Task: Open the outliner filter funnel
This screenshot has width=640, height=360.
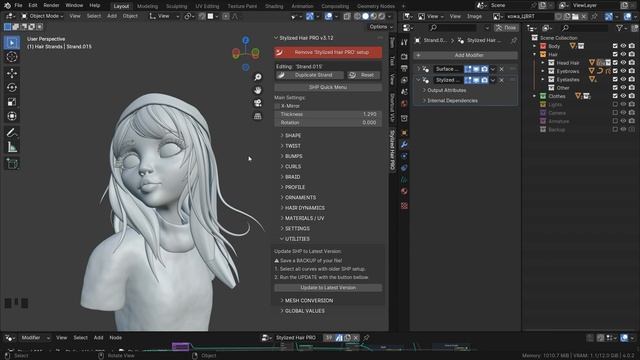Action: (x=620, y=28)
